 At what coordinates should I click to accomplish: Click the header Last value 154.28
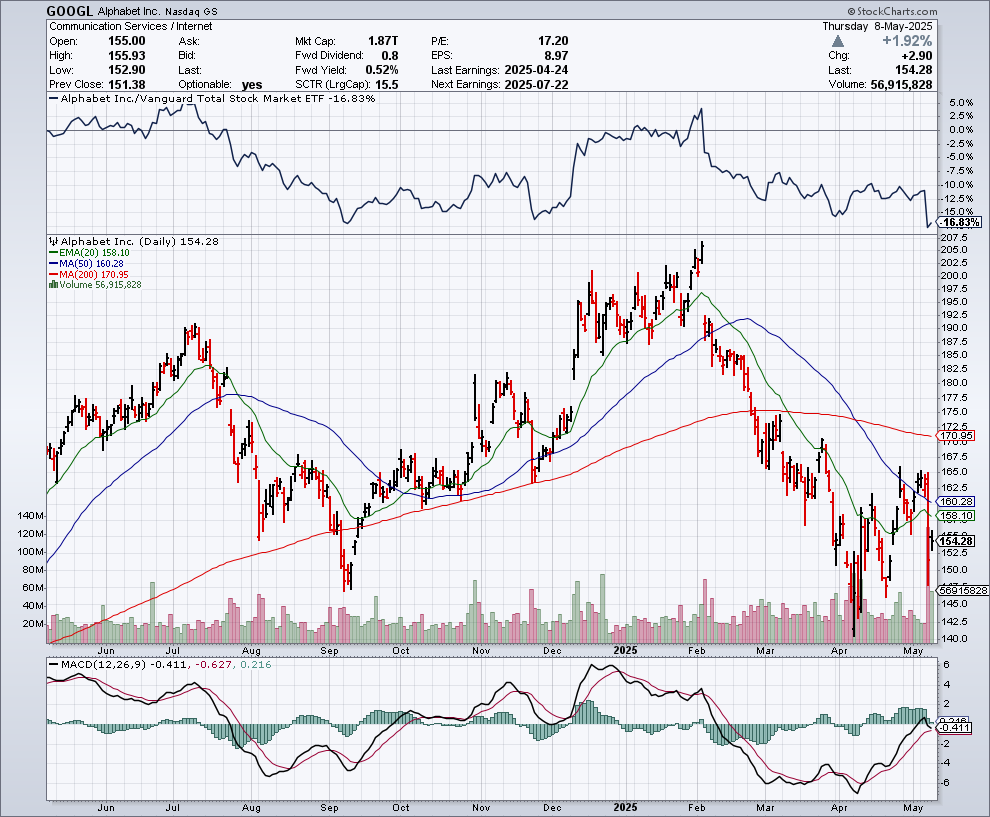(x=914, y=70)
